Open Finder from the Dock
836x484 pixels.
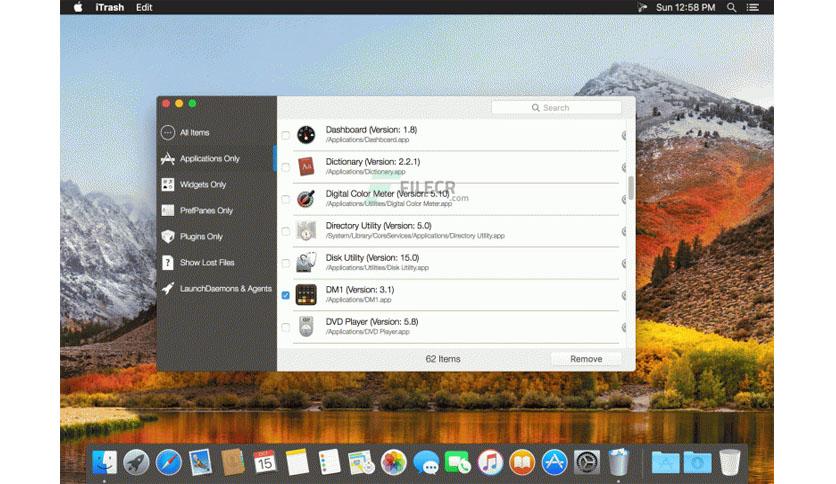pos(104,462)
